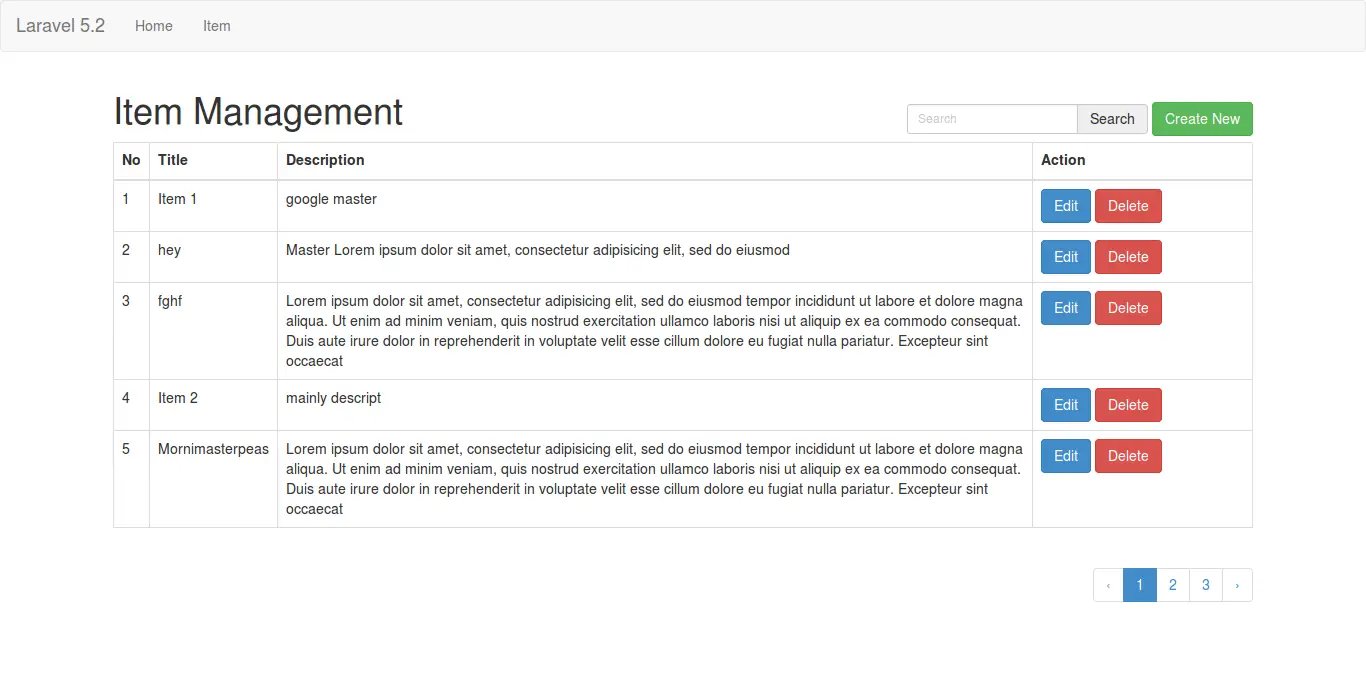1366x673 pixels.
Task: Delete the Mornimasterpeas row
Action: tap(1128, 456)
